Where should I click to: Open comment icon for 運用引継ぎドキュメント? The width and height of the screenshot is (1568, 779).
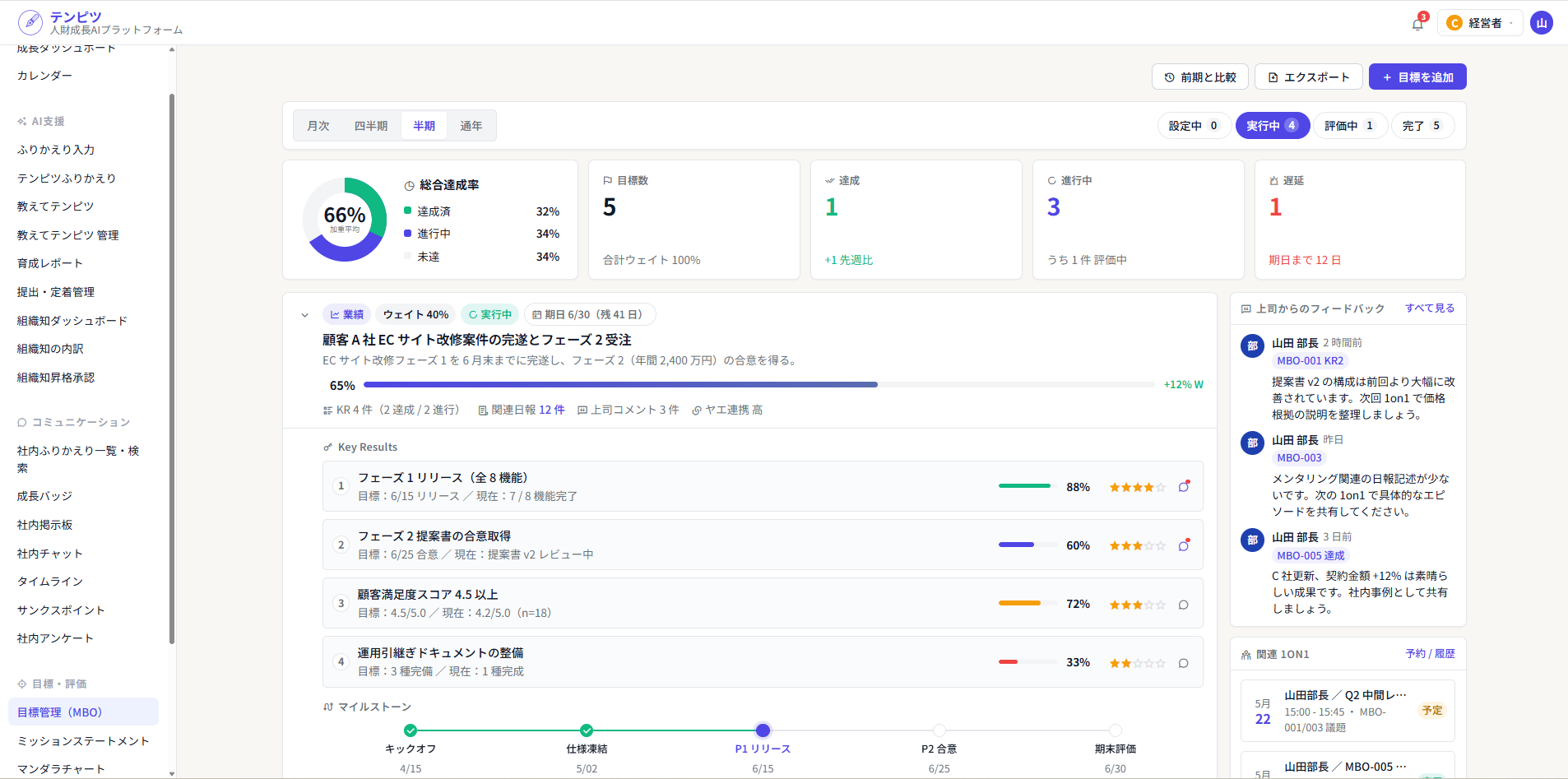point(1184,663)
